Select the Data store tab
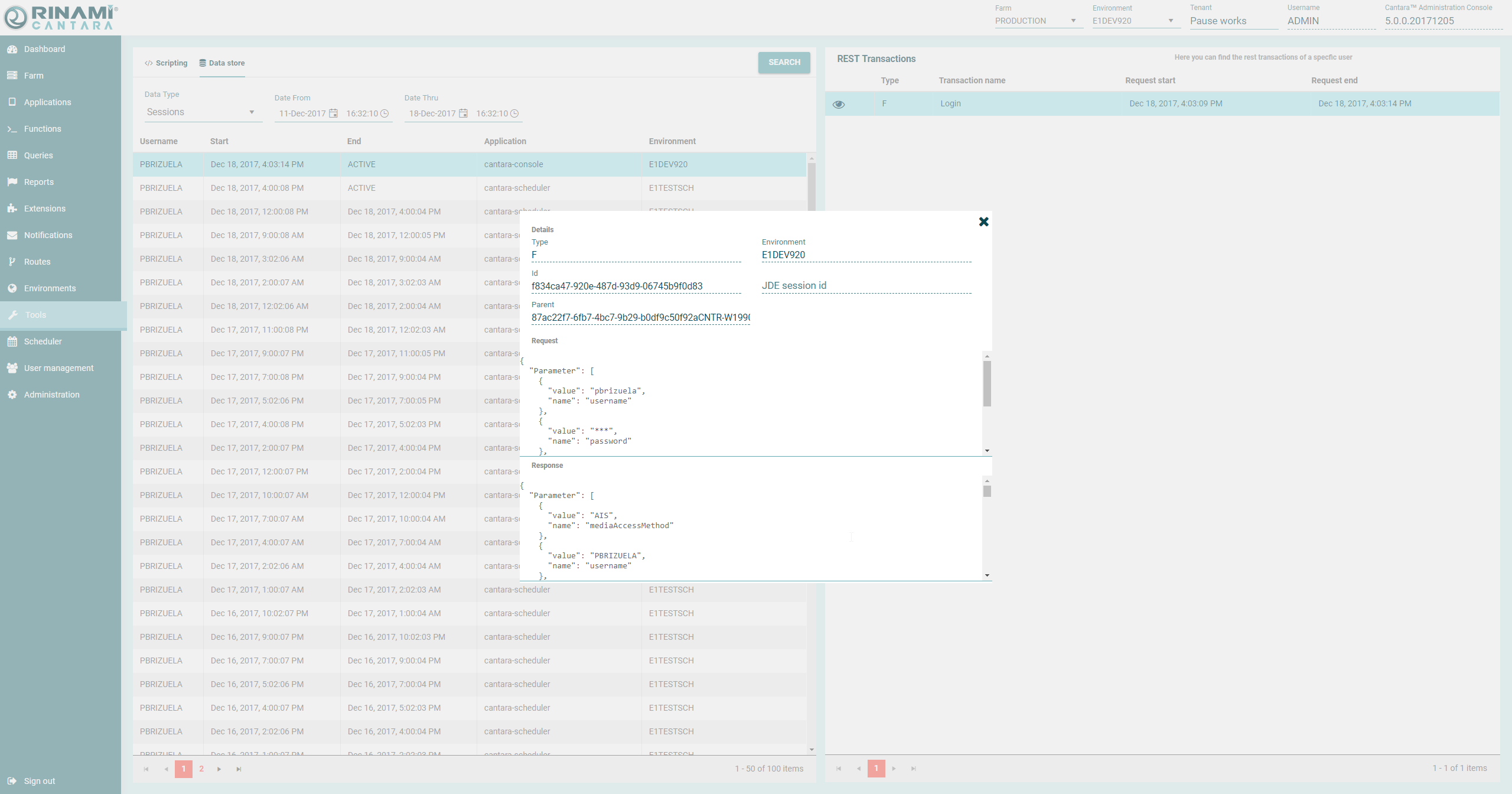This screenshot has width=1512, height=794. [222, 63]
